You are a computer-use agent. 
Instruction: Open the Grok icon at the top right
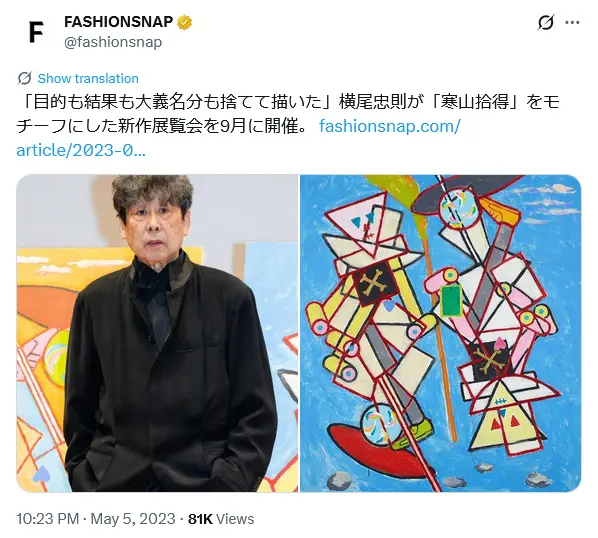tap(545, 22)
